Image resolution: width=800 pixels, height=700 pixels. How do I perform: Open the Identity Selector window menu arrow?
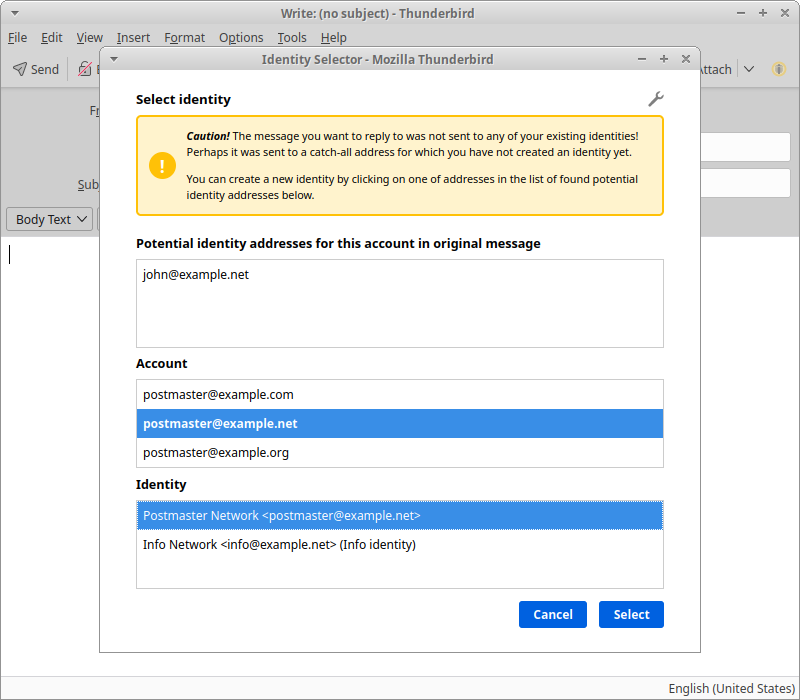114,59
